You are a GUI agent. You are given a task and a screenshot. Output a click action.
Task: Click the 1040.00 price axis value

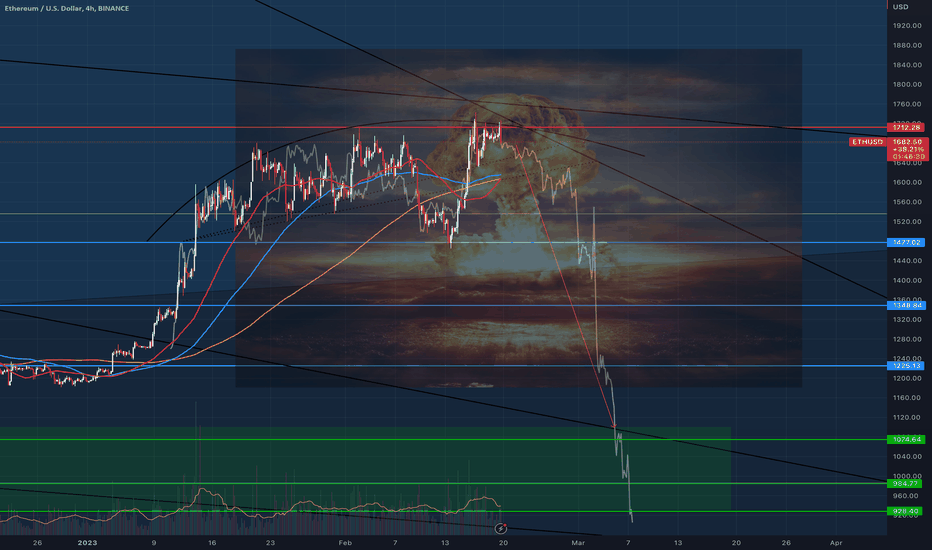907,457
